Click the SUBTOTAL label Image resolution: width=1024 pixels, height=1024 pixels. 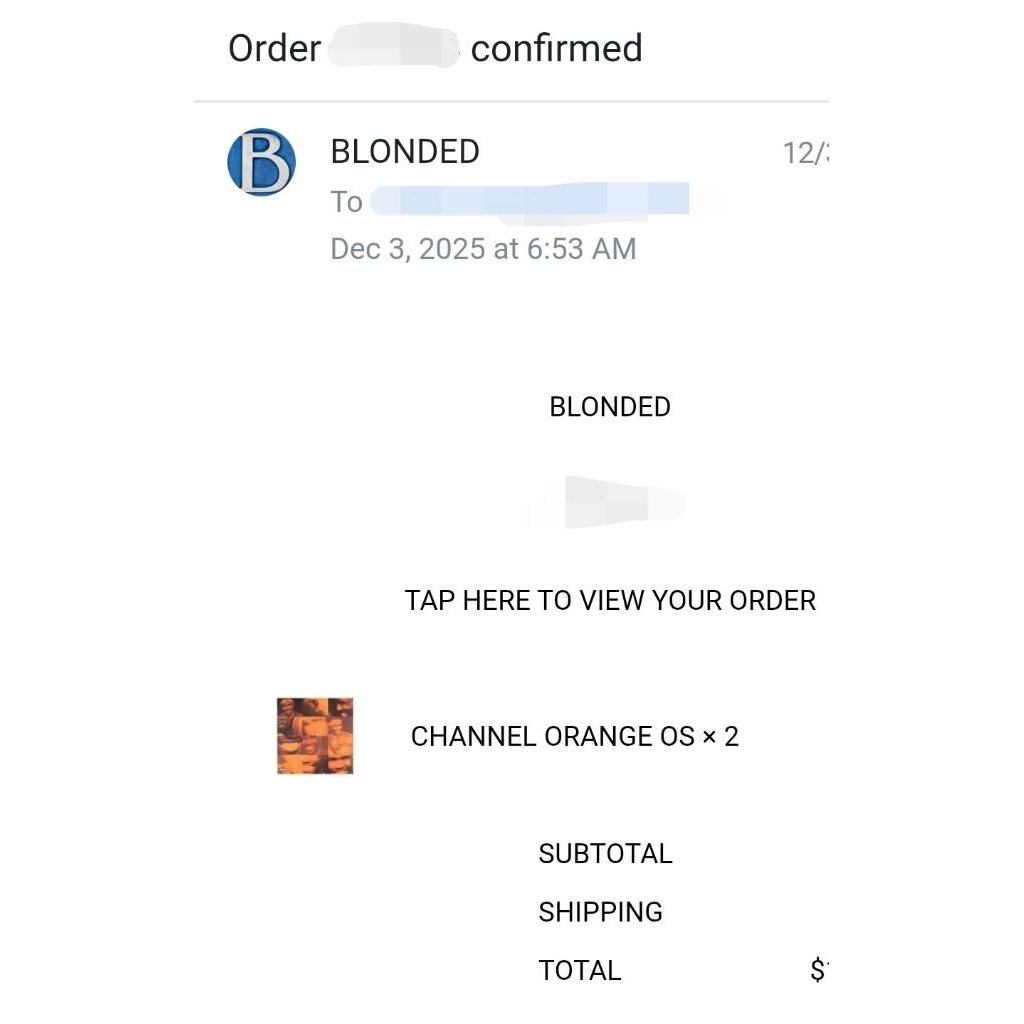[605, 854]
